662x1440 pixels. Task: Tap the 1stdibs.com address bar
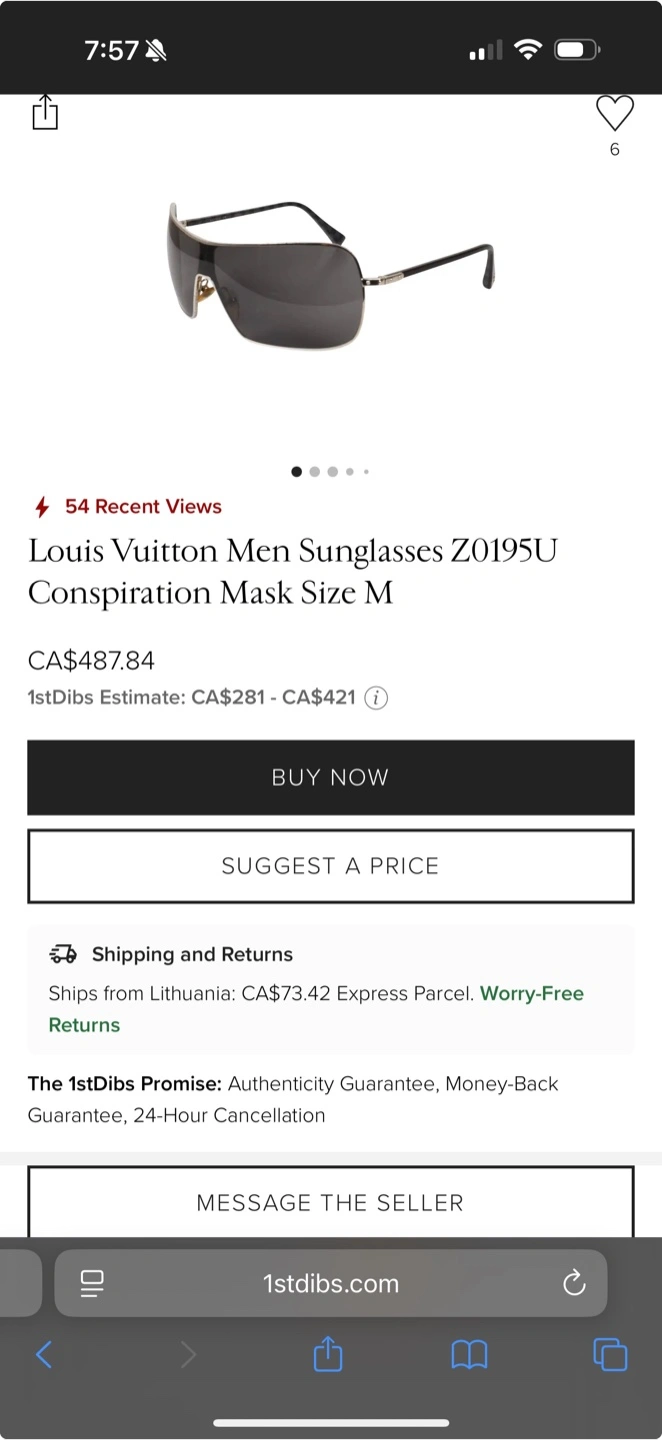pos(331,1283)
